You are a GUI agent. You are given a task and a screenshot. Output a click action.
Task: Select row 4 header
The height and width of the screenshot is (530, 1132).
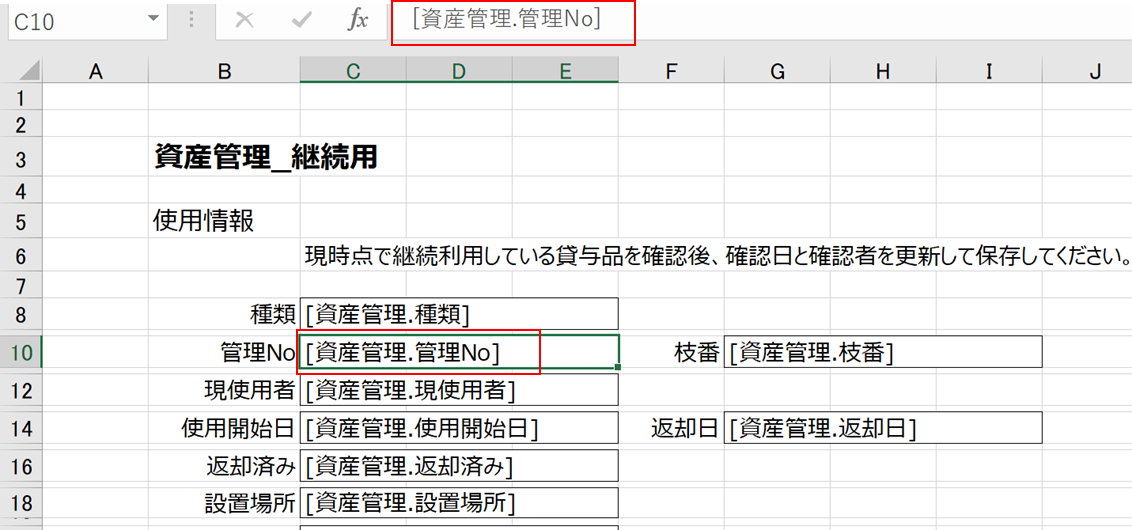click(21, 192)
